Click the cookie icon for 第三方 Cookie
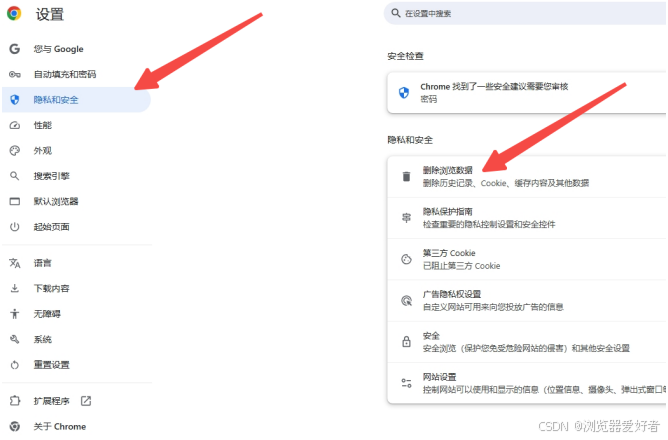The width and height of the screenshot is (668, 440). [x=406, y=259]
